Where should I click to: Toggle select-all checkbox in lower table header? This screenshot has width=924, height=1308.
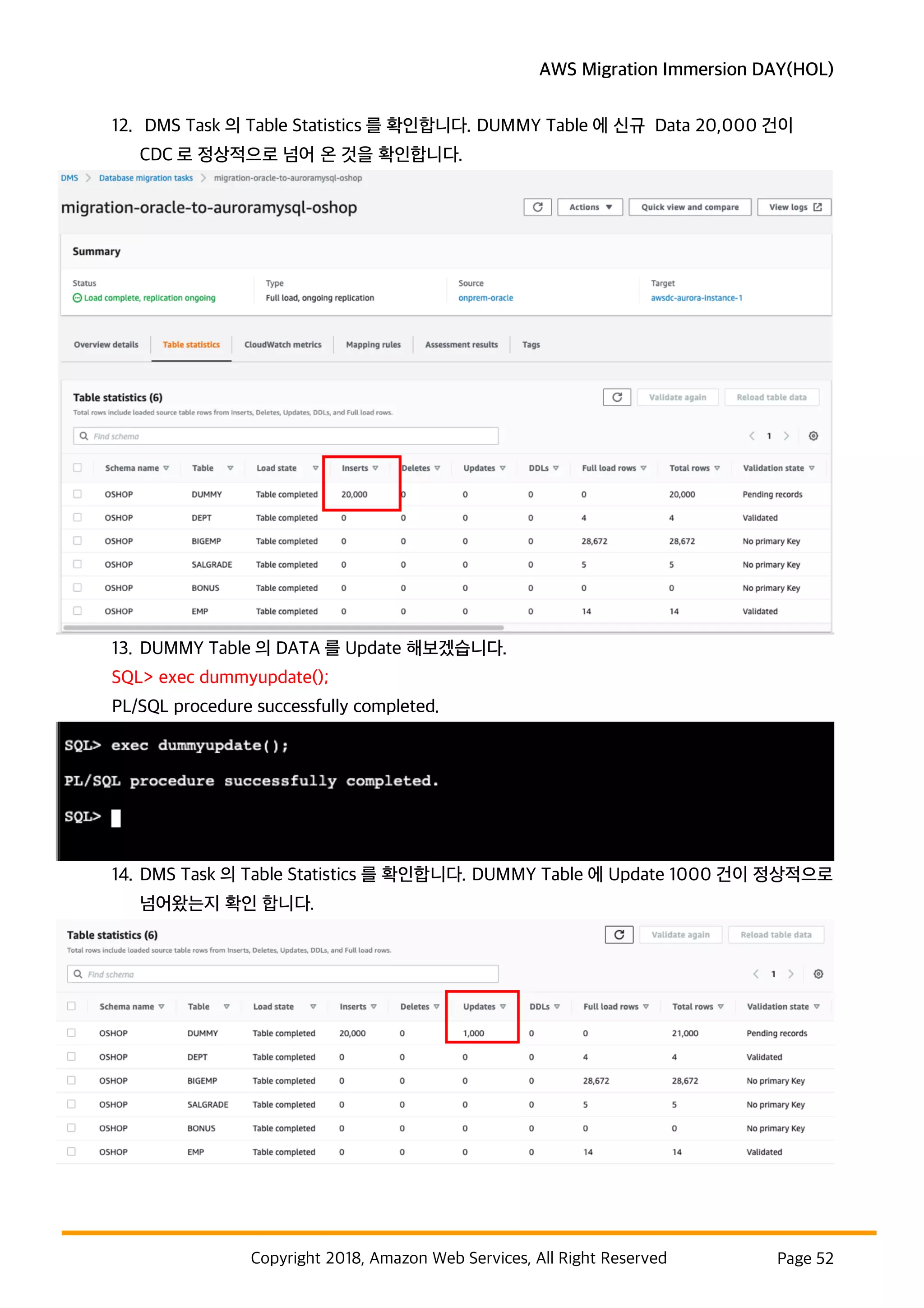[71, 1006]
